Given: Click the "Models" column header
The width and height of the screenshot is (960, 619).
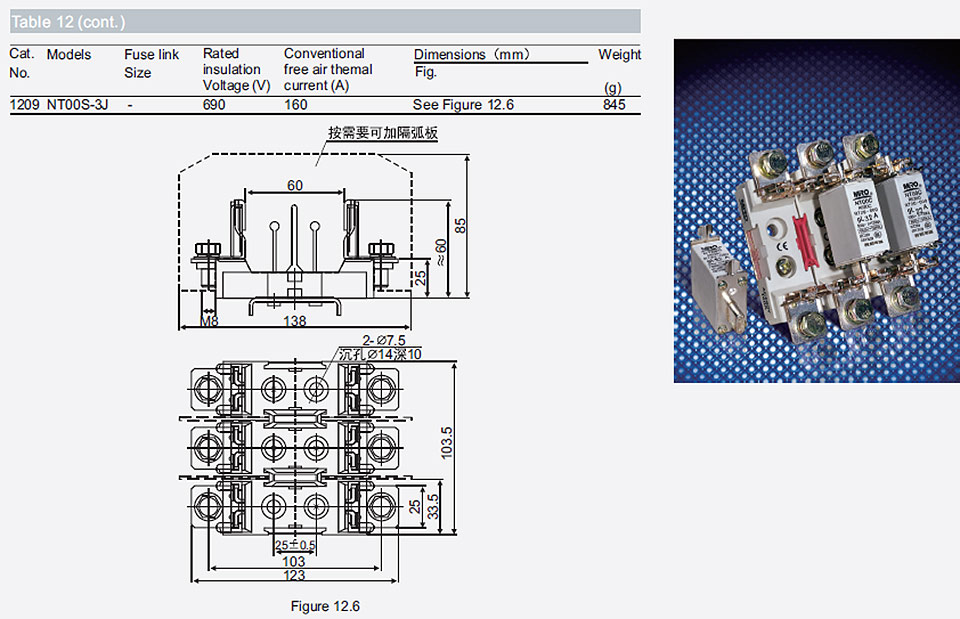Looking at the screenshot, I should [x=69, y=54].
